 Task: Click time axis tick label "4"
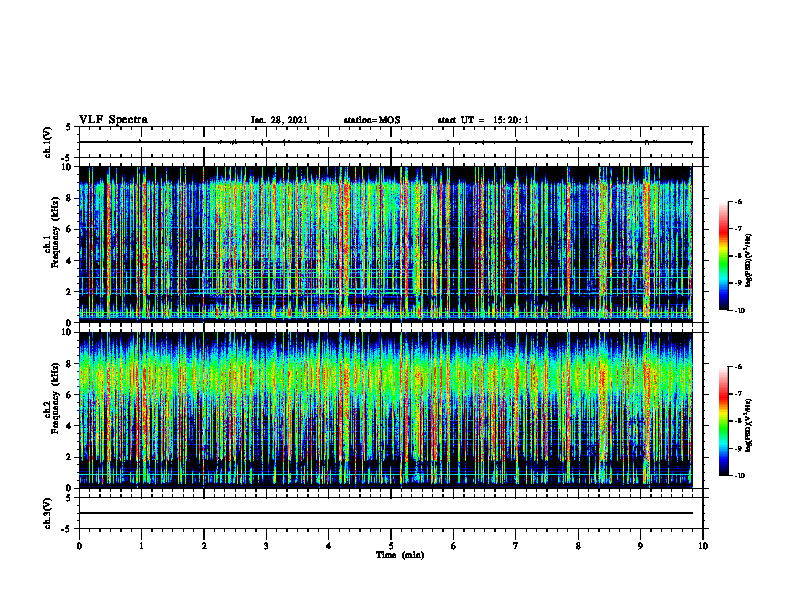click(x=329, y=546)
